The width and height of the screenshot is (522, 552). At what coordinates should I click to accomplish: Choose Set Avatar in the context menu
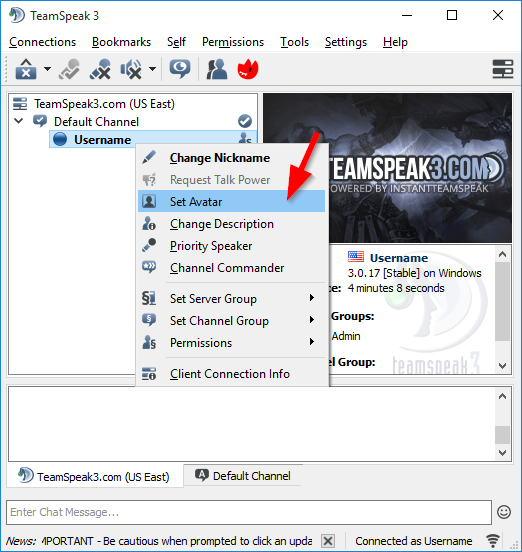click(231, 201)
